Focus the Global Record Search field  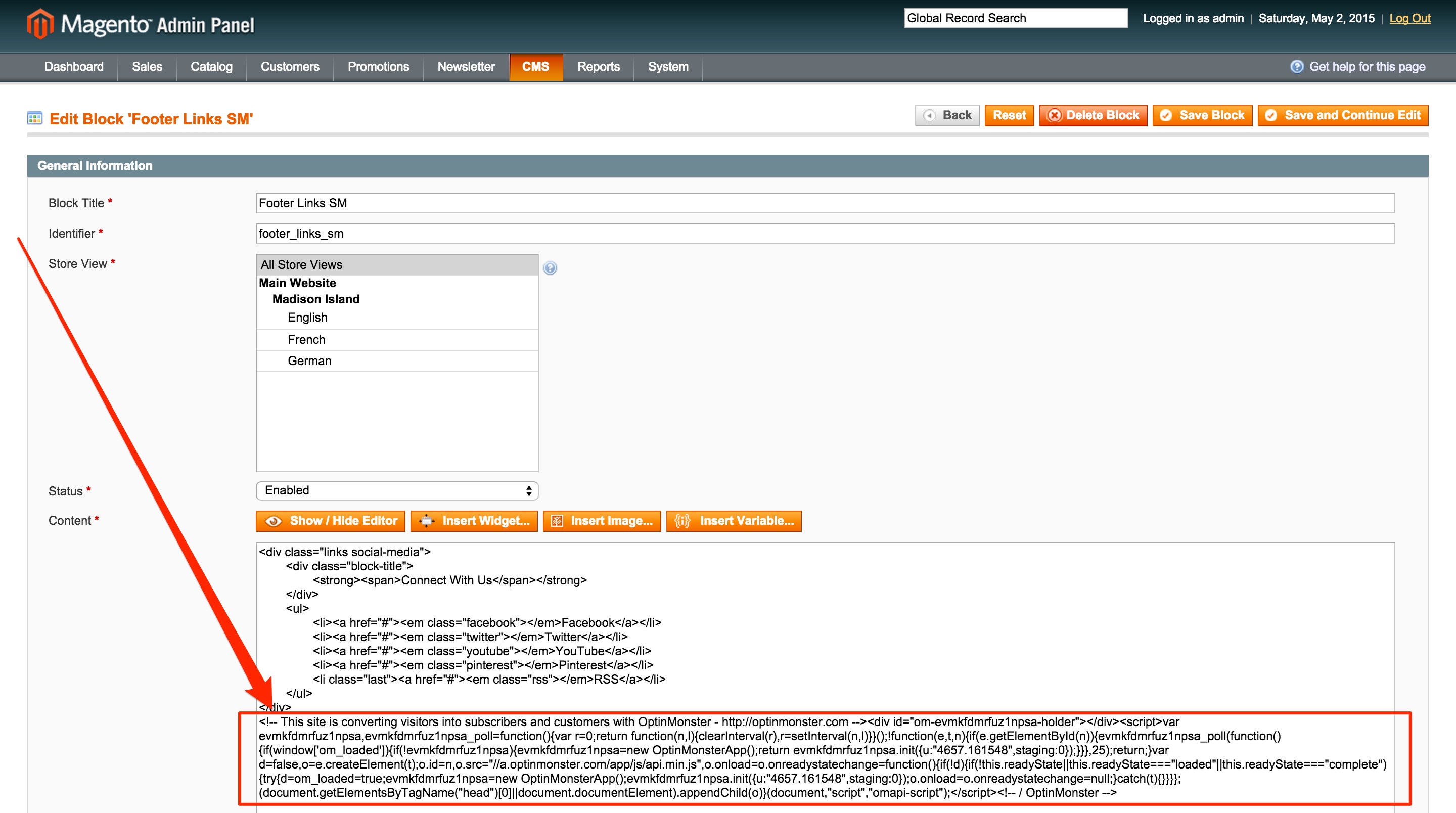tap(1016, 18)
